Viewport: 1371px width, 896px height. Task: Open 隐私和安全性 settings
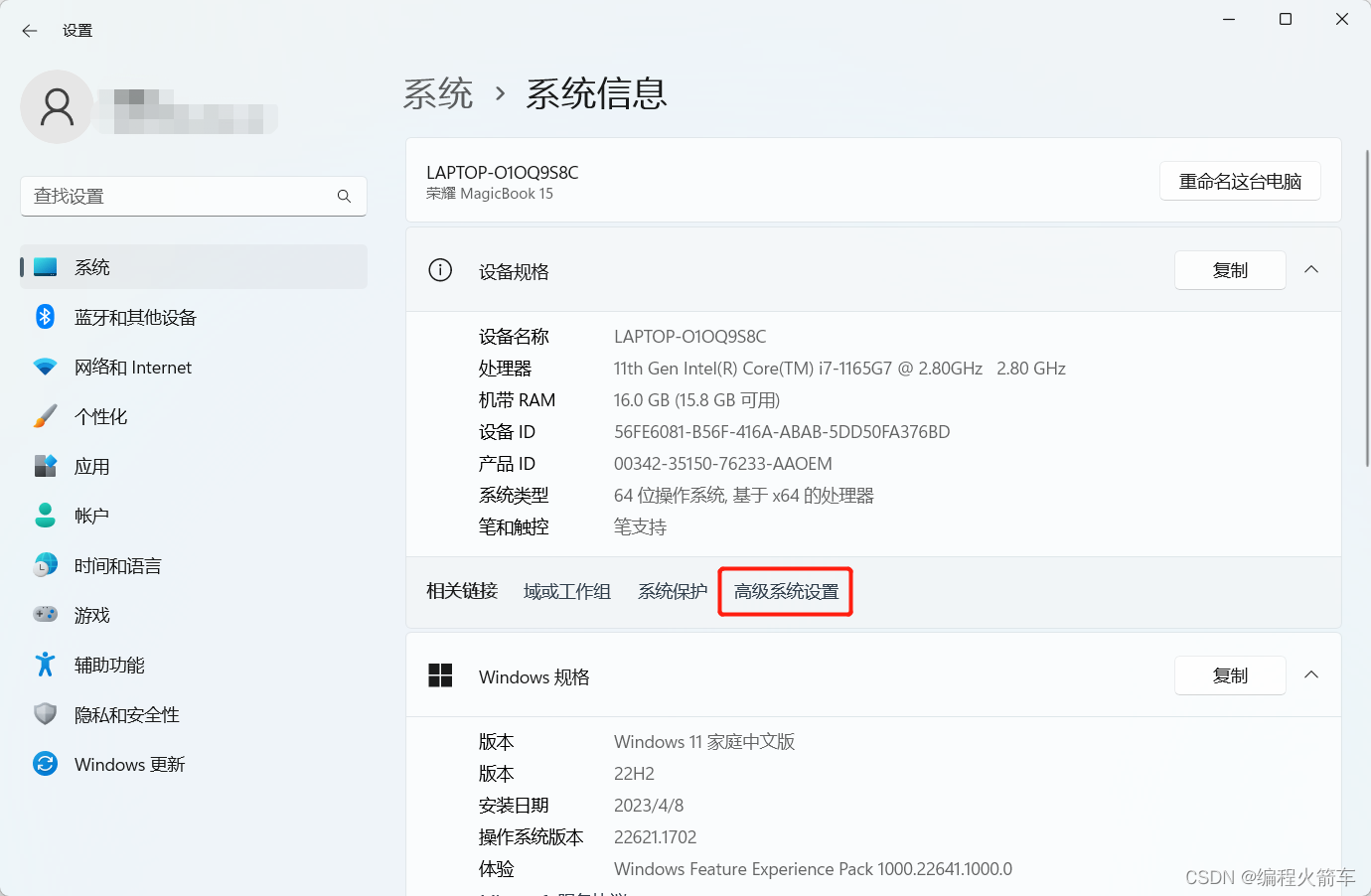tap(194, 714)
